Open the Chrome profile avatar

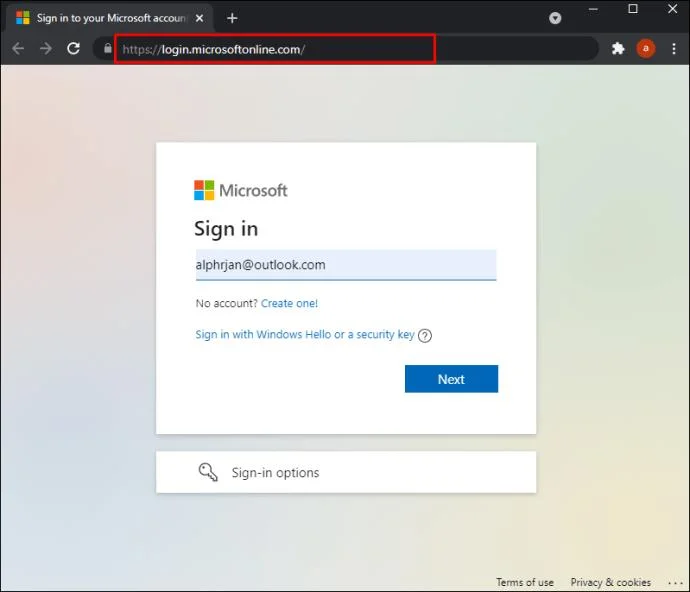[x=646, y=48]
